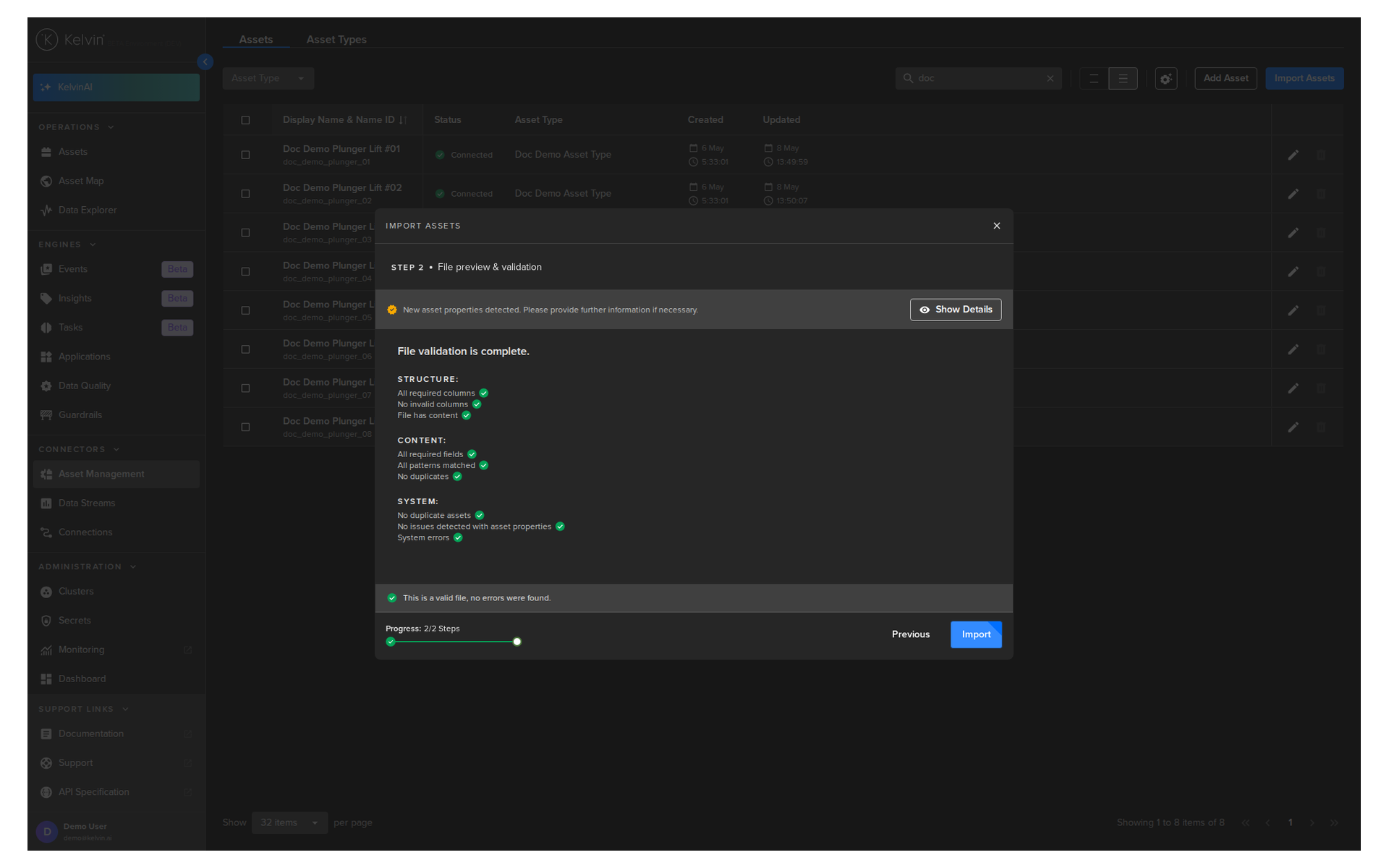Click the Import Assets button
1389x868 pixels.
click(1304, 78)
